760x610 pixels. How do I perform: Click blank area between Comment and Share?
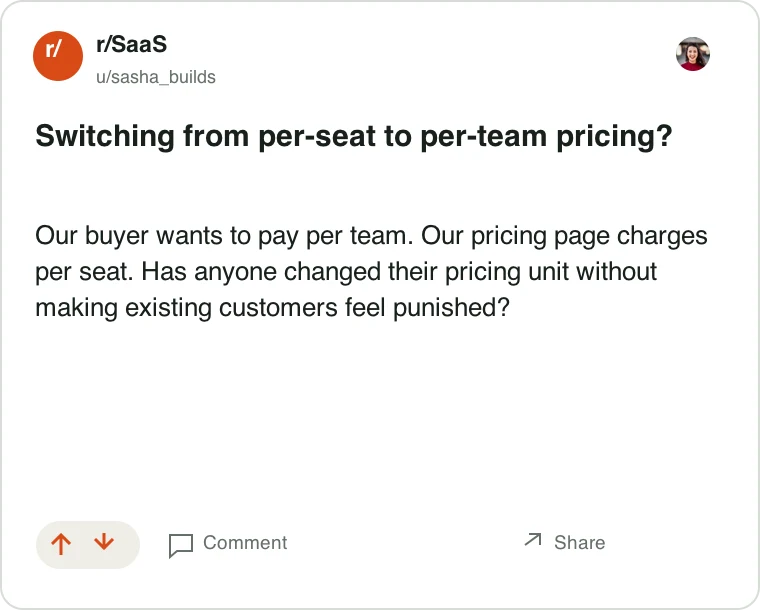[405, 543]
